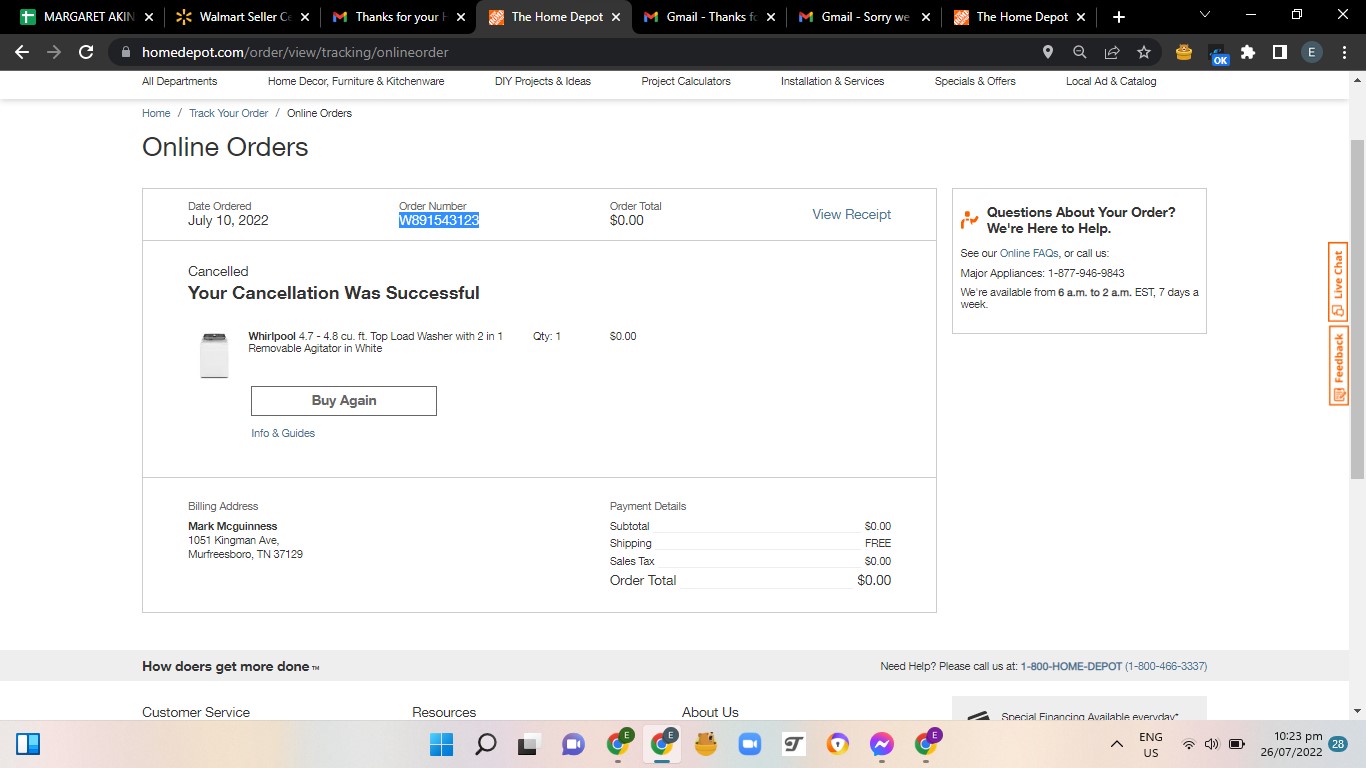Image resolution: width=1366 pixels, height=768 pixels.
Task: Switch to the Walmart Seller Center tab
Action: point(242,17)
